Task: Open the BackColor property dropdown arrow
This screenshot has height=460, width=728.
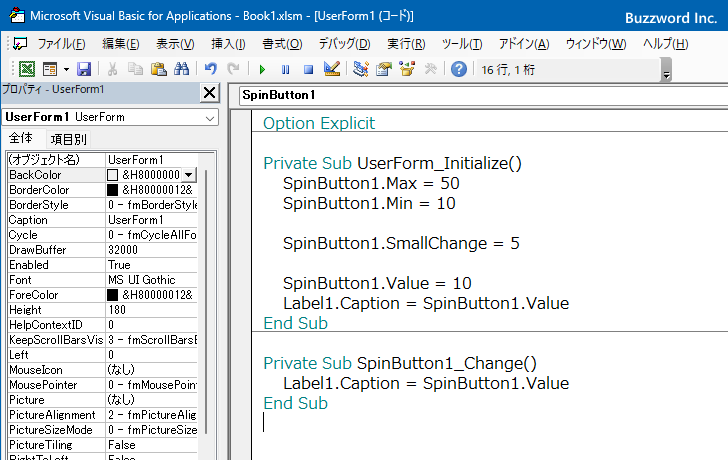Action: tap(188, 175)
